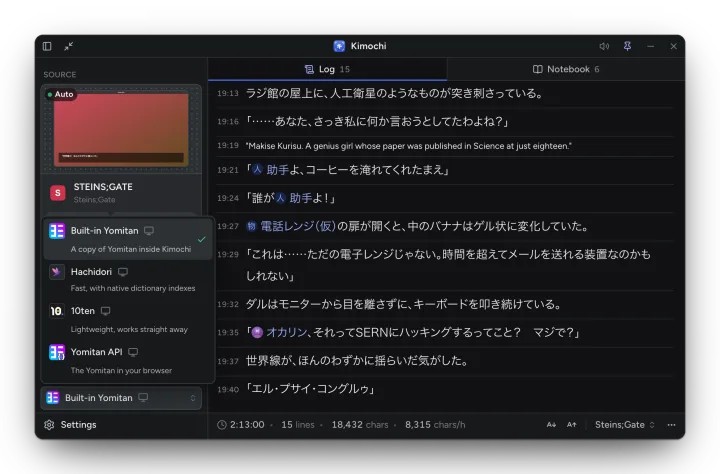
Task: Click the 18,432 chars counter
Action: click(x=360, y=425)
